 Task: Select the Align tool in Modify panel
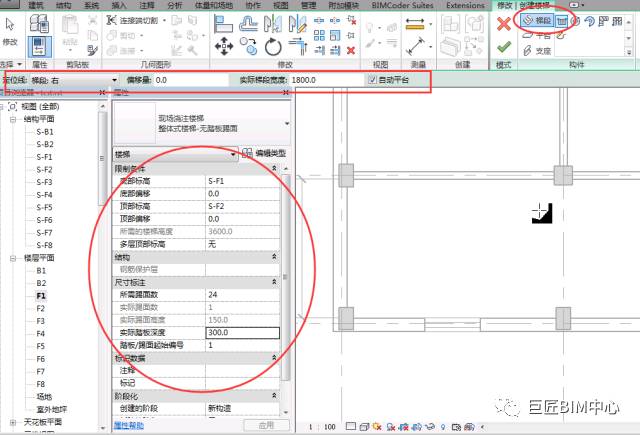coord(223,24)
